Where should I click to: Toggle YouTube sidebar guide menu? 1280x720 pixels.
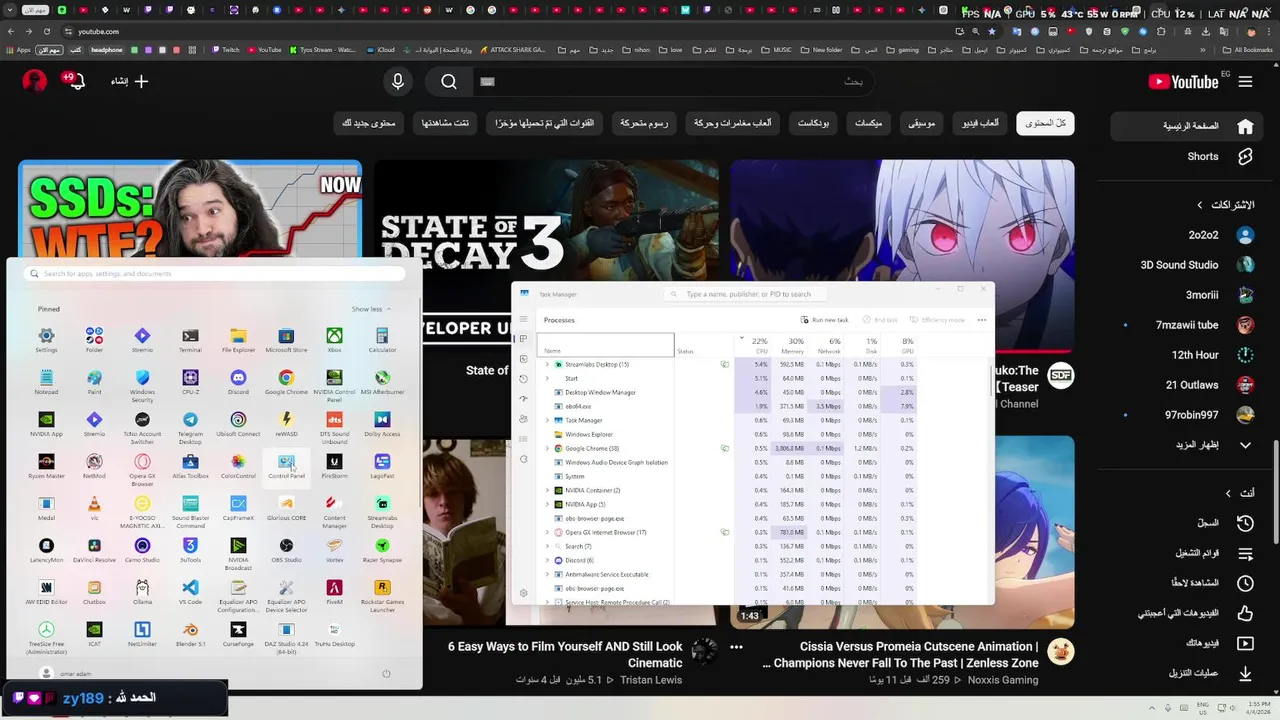tap(1245, 82)
